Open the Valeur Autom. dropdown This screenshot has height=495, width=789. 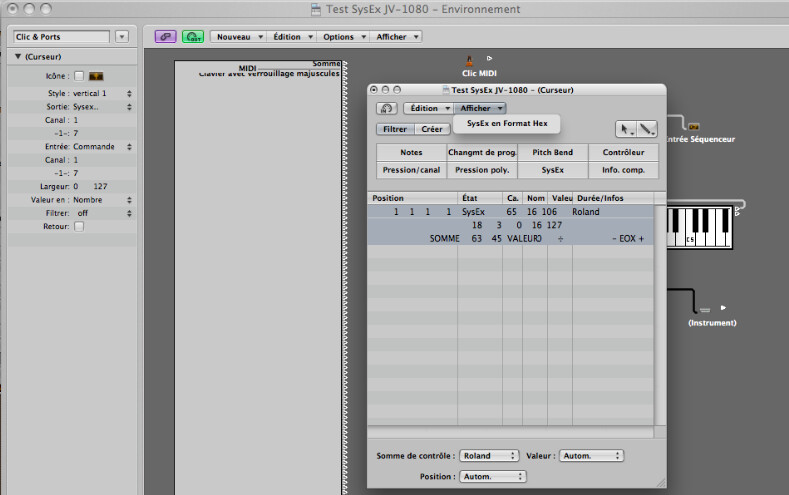click(x=591, y=456)
